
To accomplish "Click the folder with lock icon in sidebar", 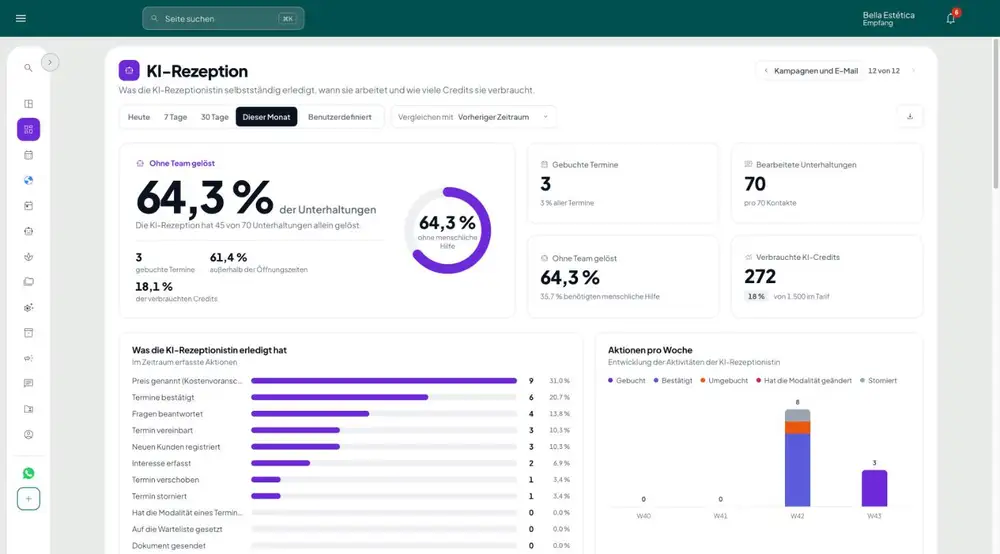I will (29, 409).
